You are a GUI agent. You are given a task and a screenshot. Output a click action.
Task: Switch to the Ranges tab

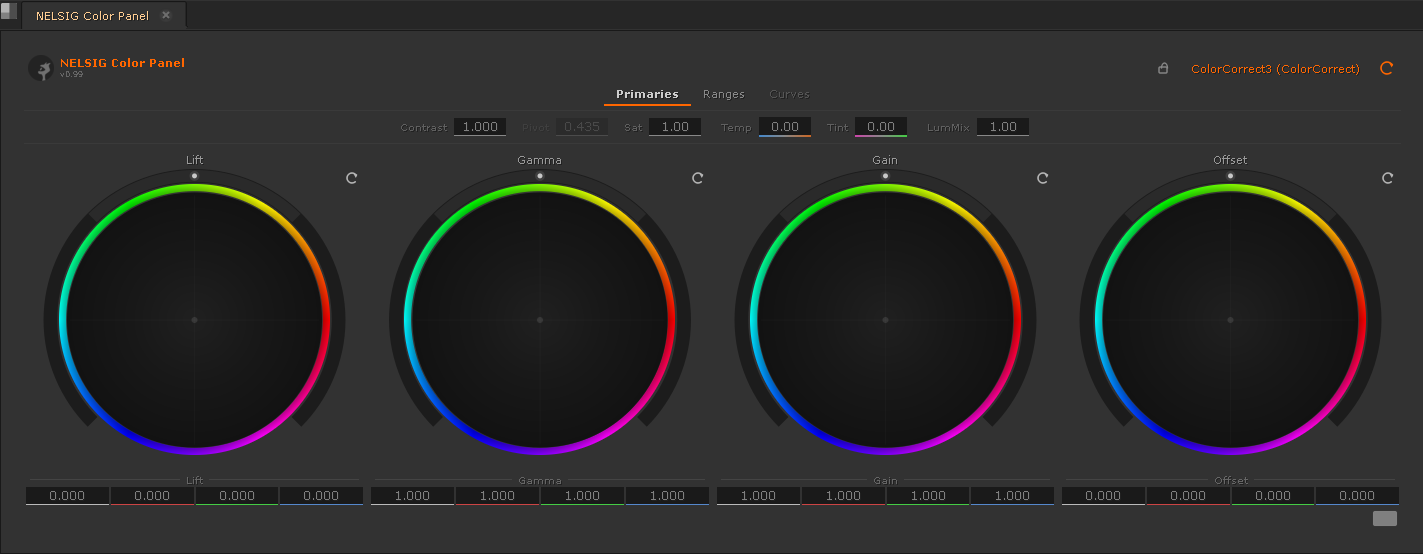click(x=724, y=94)
